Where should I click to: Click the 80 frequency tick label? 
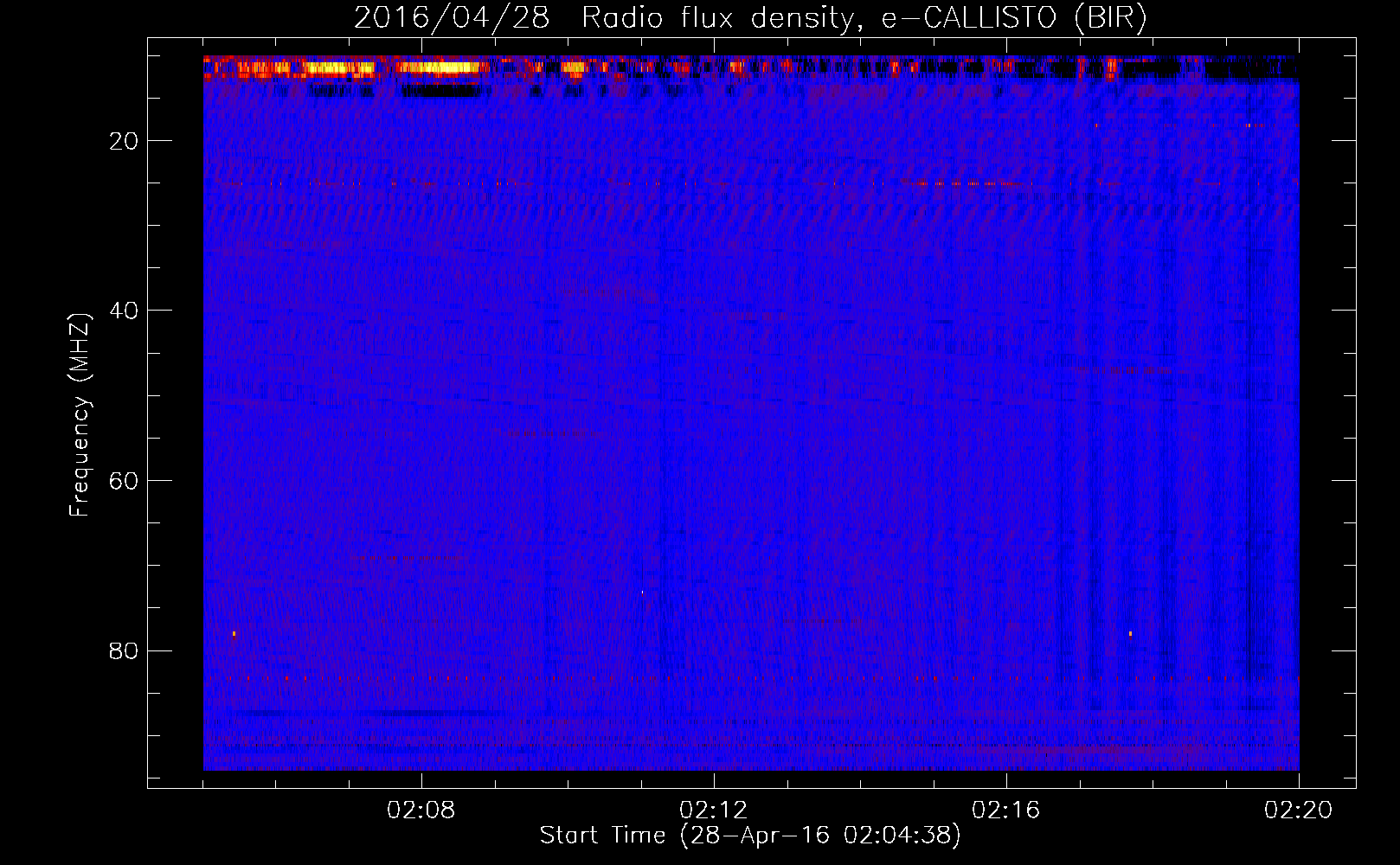[x=124, y=650]
